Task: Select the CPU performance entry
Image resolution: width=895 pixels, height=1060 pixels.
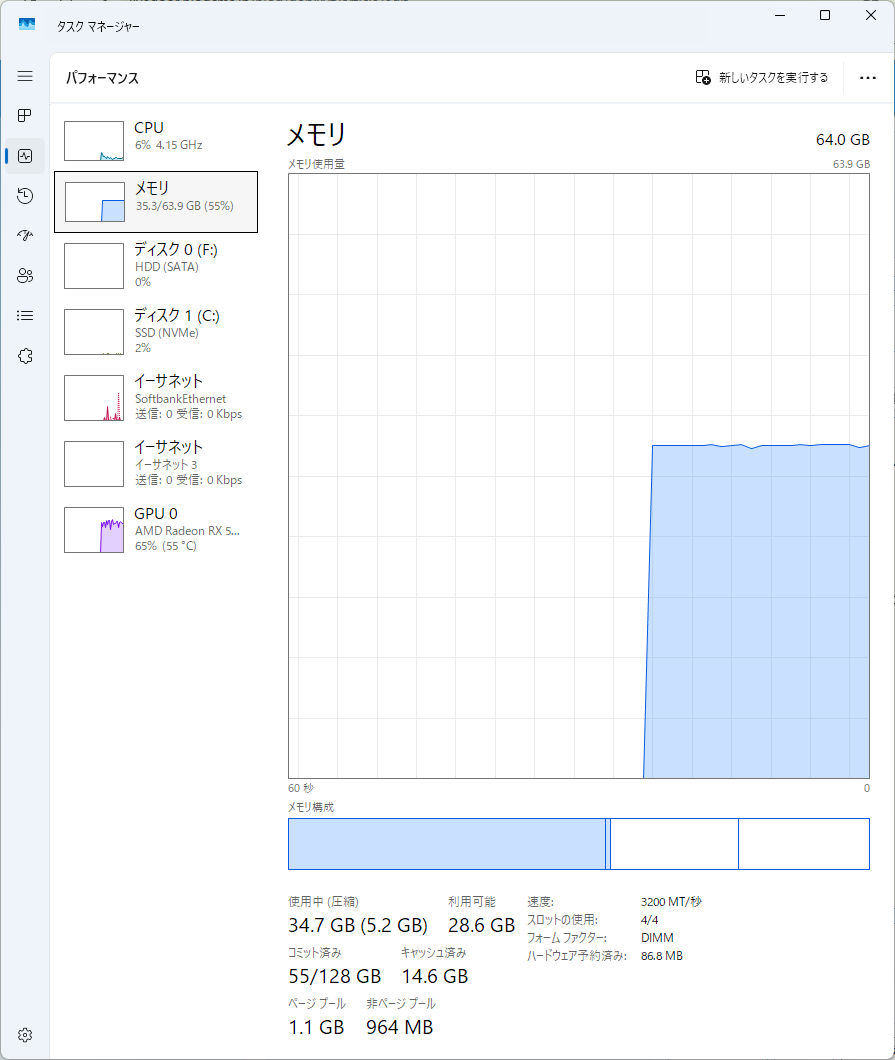Action: click(156, 141)
